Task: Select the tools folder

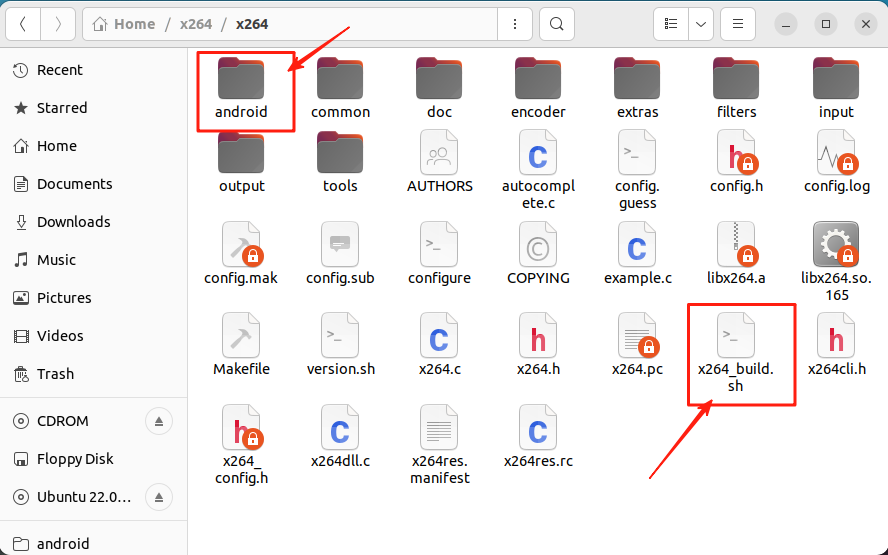Action: (340, 163)
